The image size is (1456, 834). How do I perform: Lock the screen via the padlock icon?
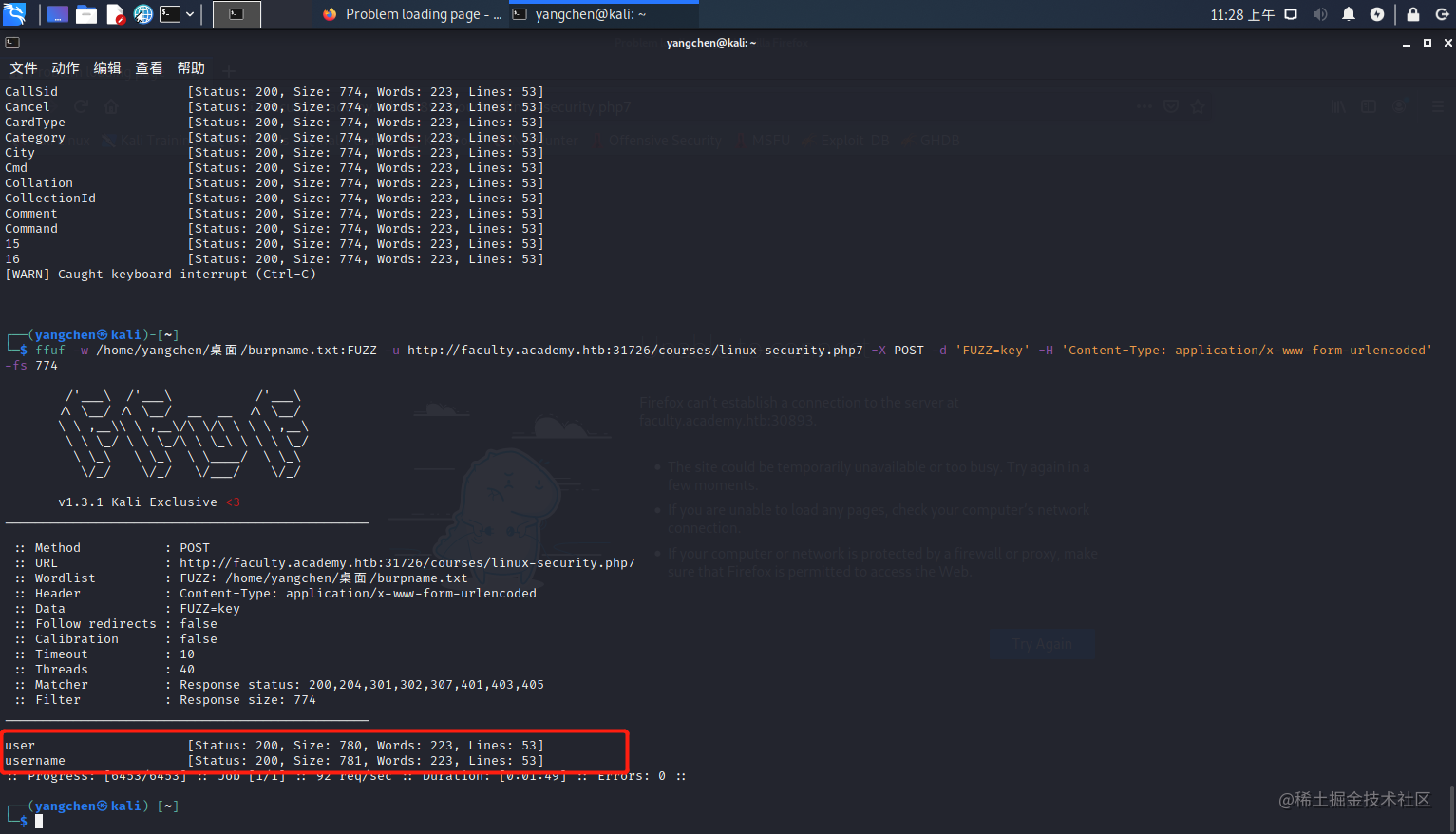[x=1413, y=14]
